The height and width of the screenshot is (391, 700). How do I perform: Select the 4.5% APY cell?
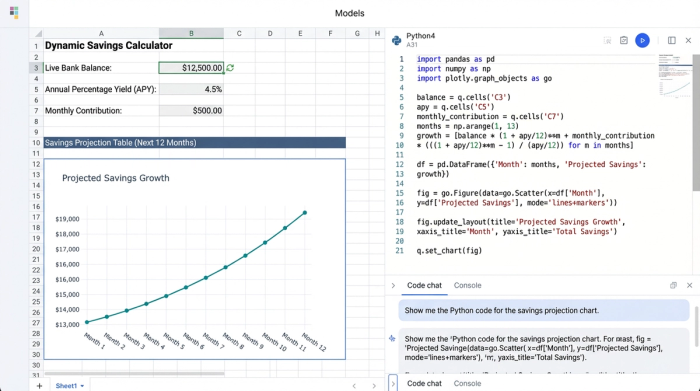[x=191, y=89]
